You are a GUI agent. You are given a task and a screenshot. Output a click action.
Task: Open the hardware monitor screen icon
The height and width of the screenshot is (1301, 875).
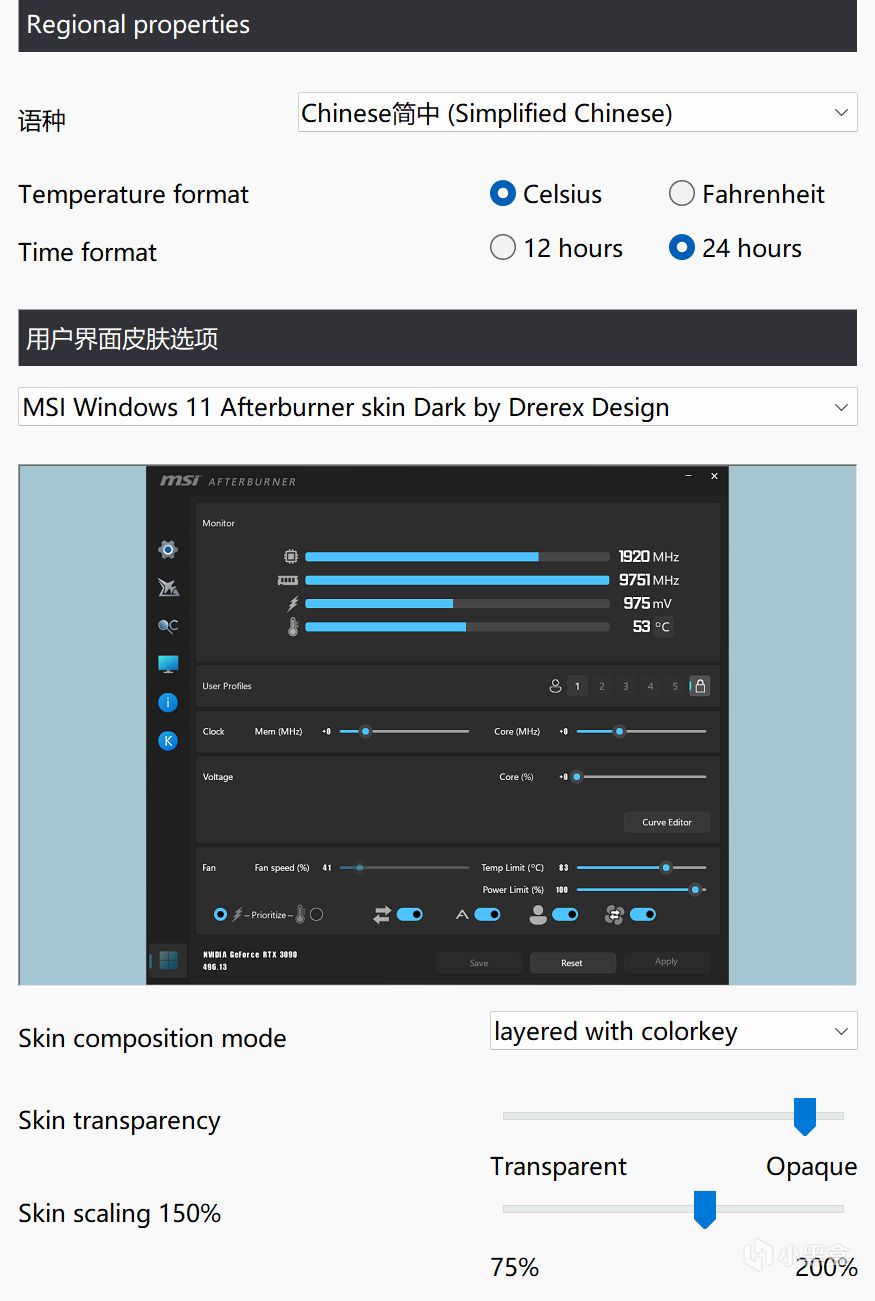pos(168,664)
